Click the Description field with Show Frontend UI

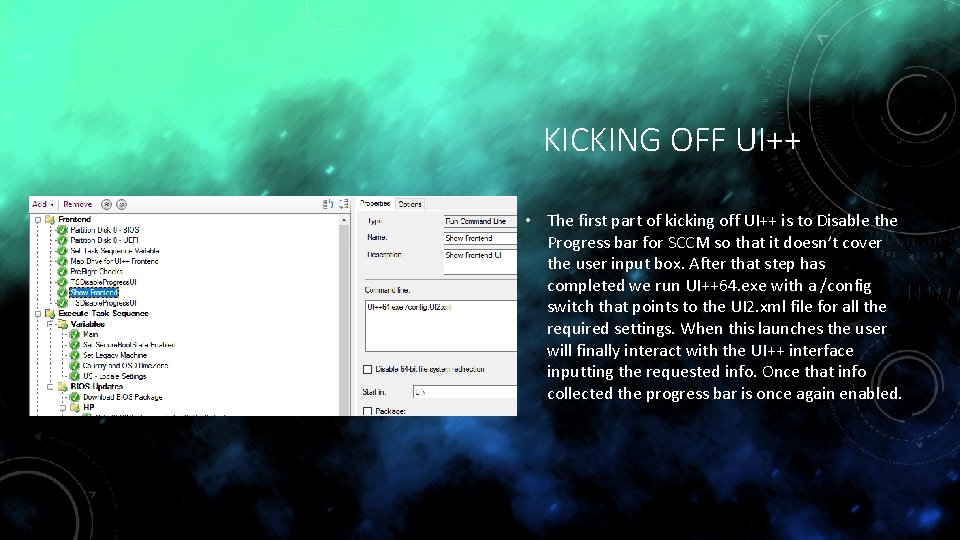[480, 261]
